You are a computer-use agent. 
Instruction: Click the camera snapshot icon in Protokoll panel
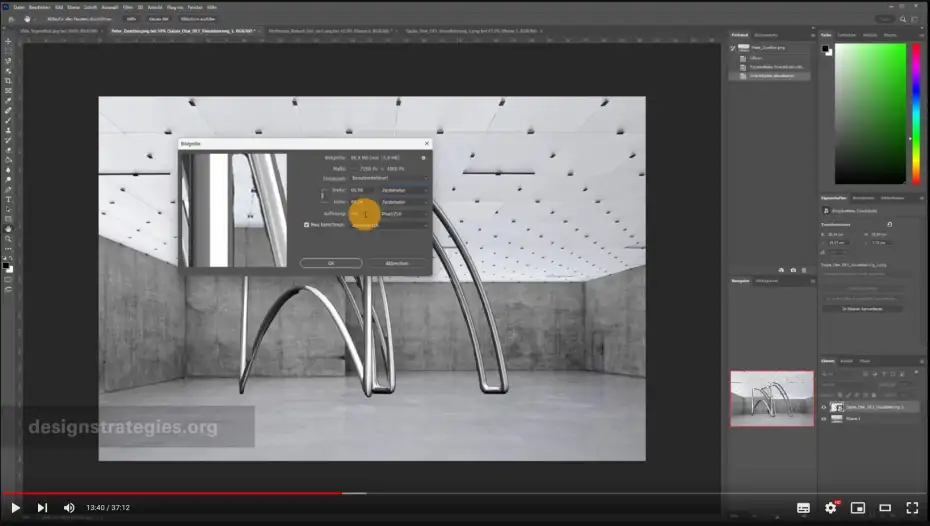pyautogui.click(x=793, y=270)
